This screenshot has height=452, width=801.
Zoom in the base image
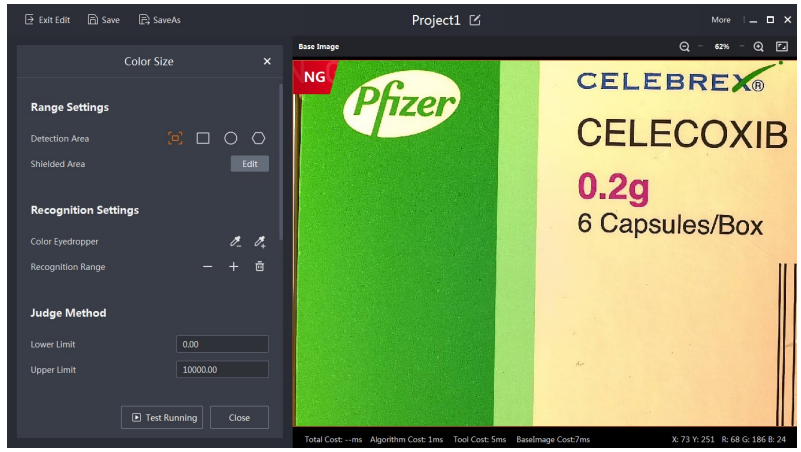759,46
